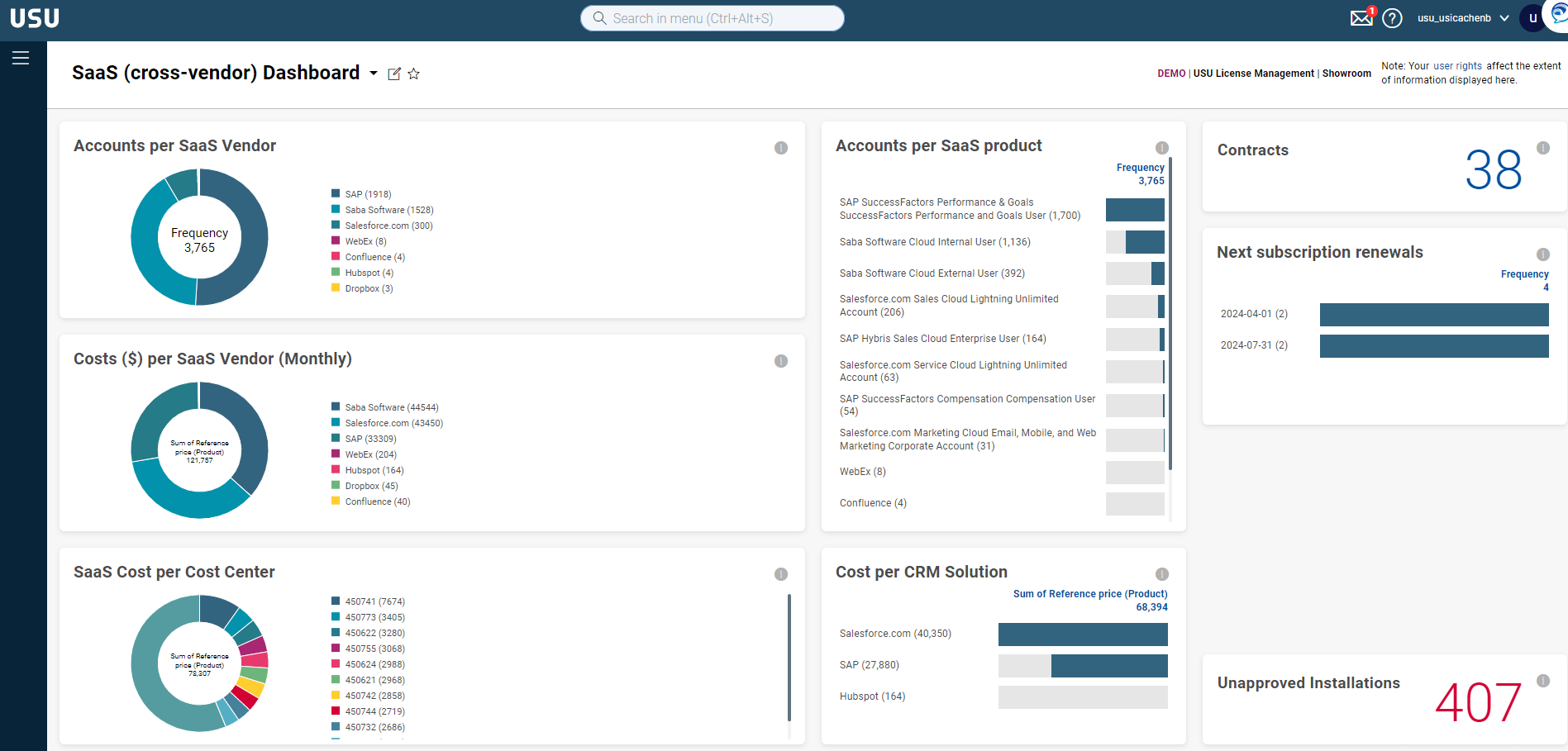The height and width of the screenshot is (751, 1568).
Task: Click the Costs per Vendor donut chart
Action: [199, 450]
